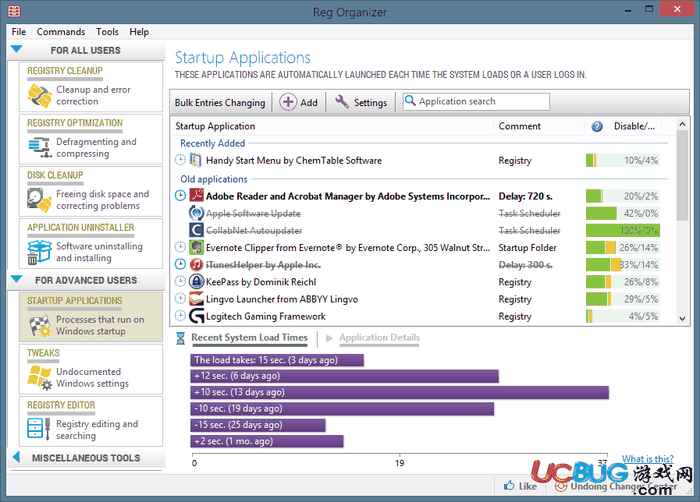Click the blue help question mark icon
Image resolution: width=700 pixels, height=502 pixels.
click(597, 126)
